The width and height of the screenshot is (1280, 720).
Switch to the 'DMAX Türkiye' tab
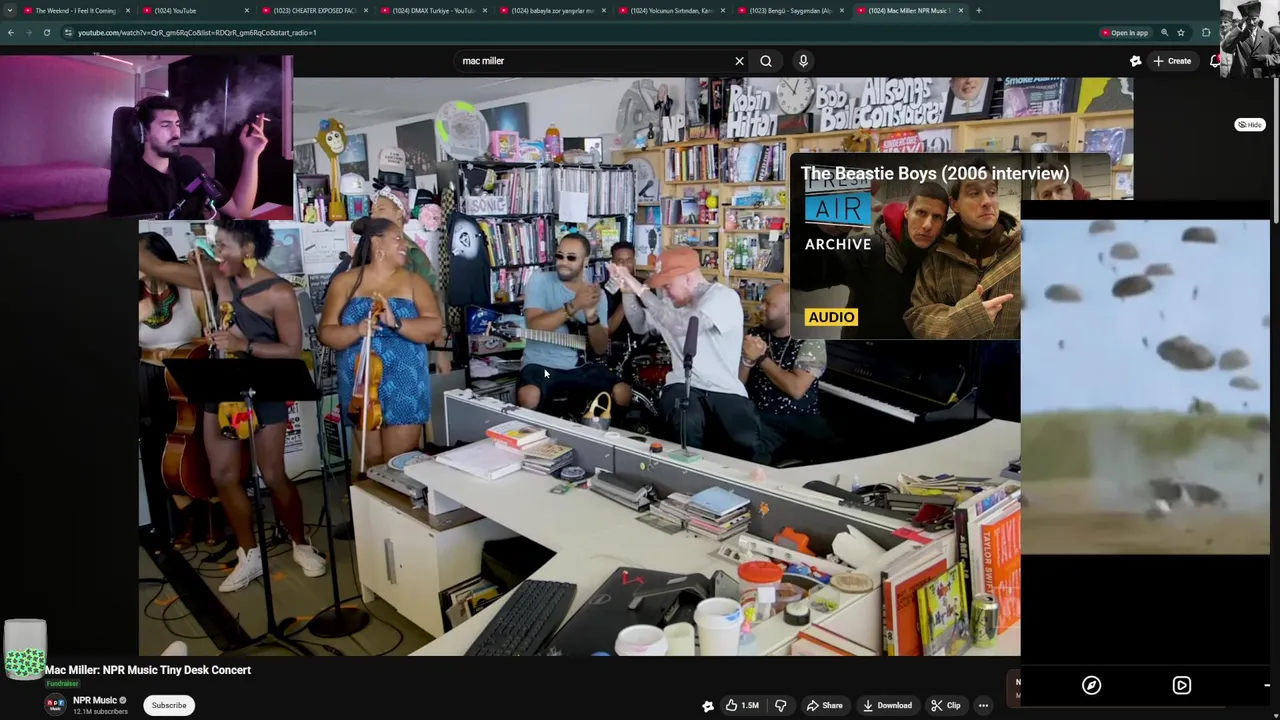click(x=433, y=10)
